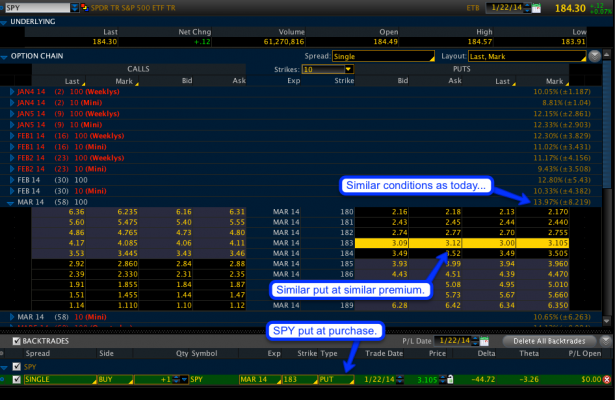The height and width of the screenshot is (400, 615).
Task: Click the stepper arrows on trade quantity
Action: (174, 380)
